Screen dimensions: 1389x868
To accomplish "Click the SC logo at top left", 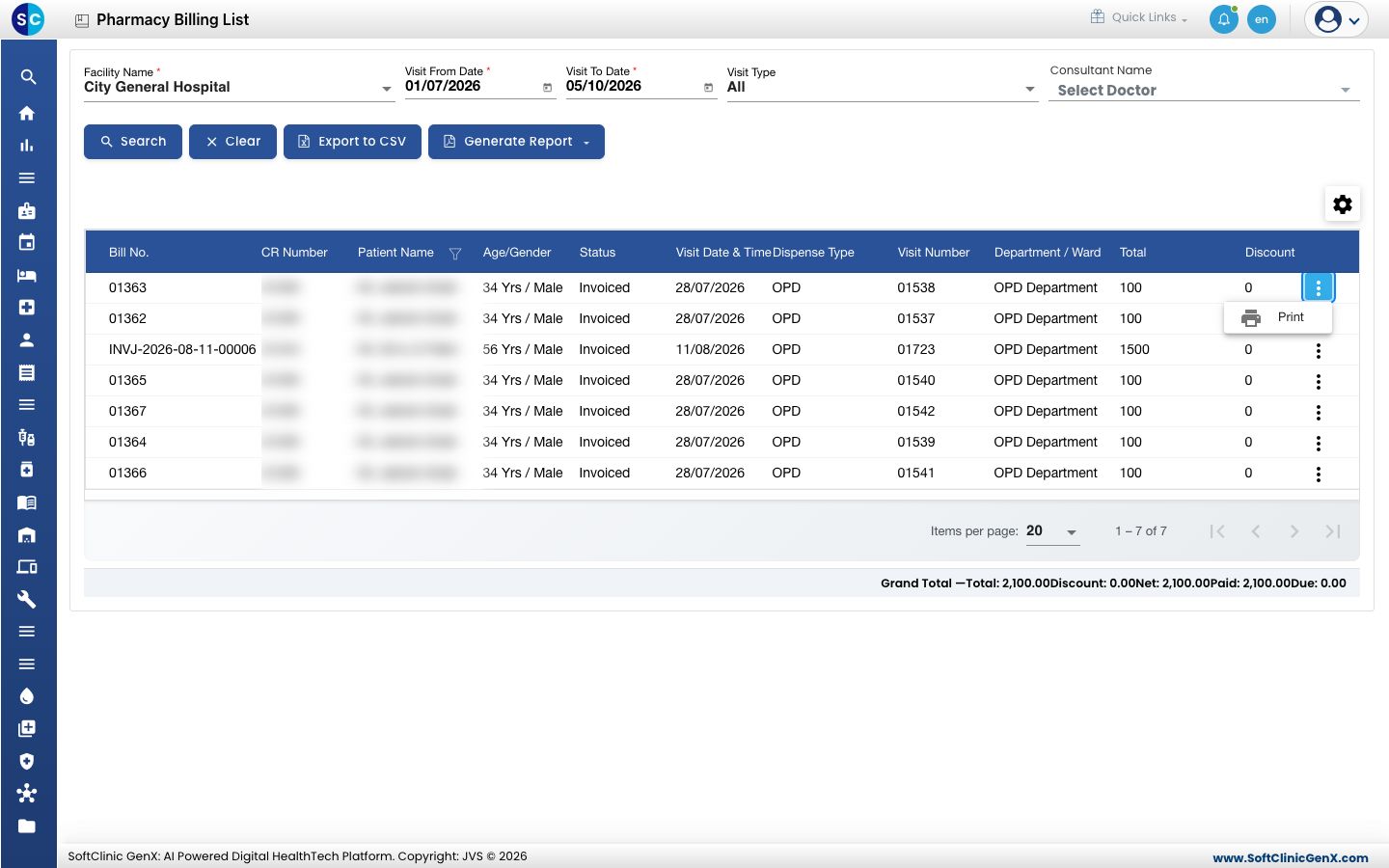I will tap(28, 19).
